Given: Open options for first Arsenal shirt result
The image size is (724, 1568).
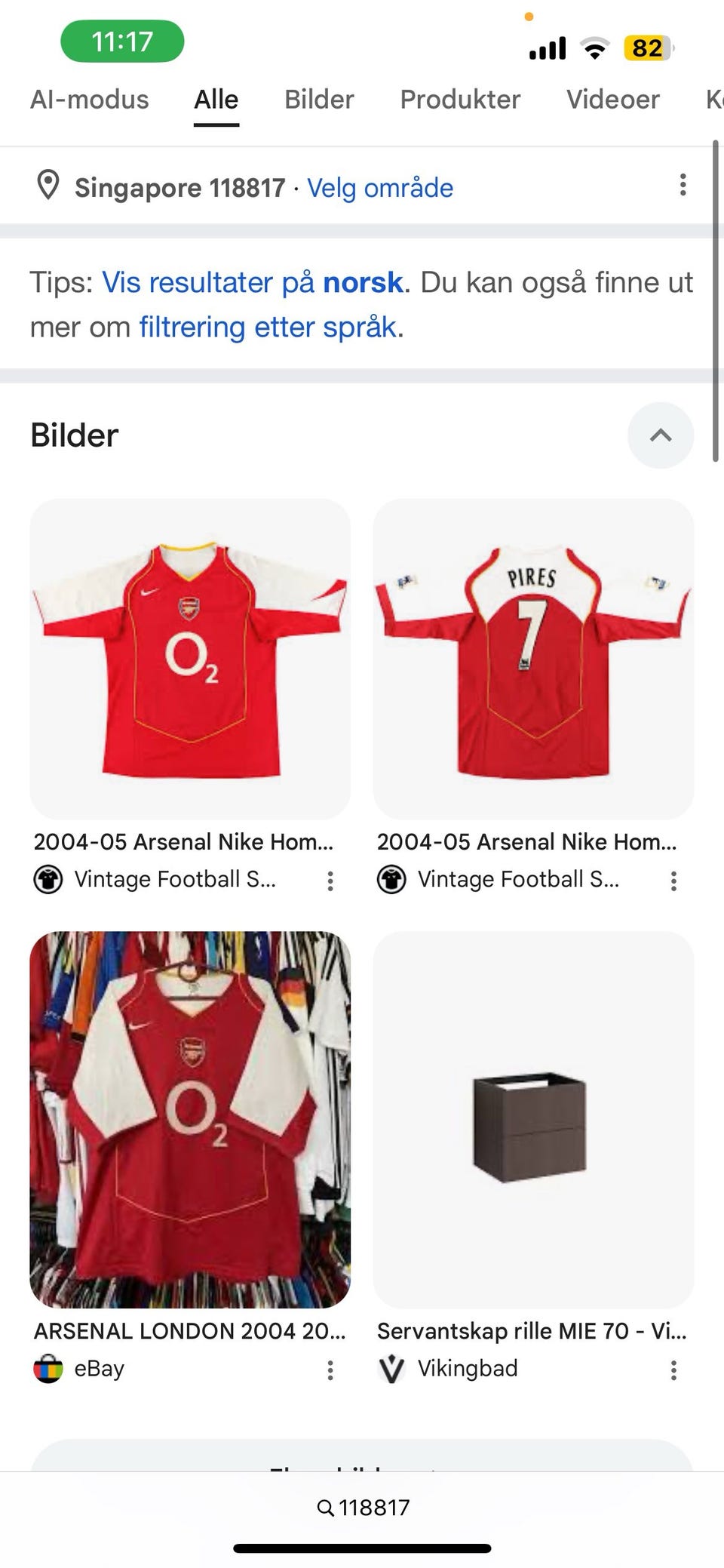Looking at the screenshot, I should 330,881.
